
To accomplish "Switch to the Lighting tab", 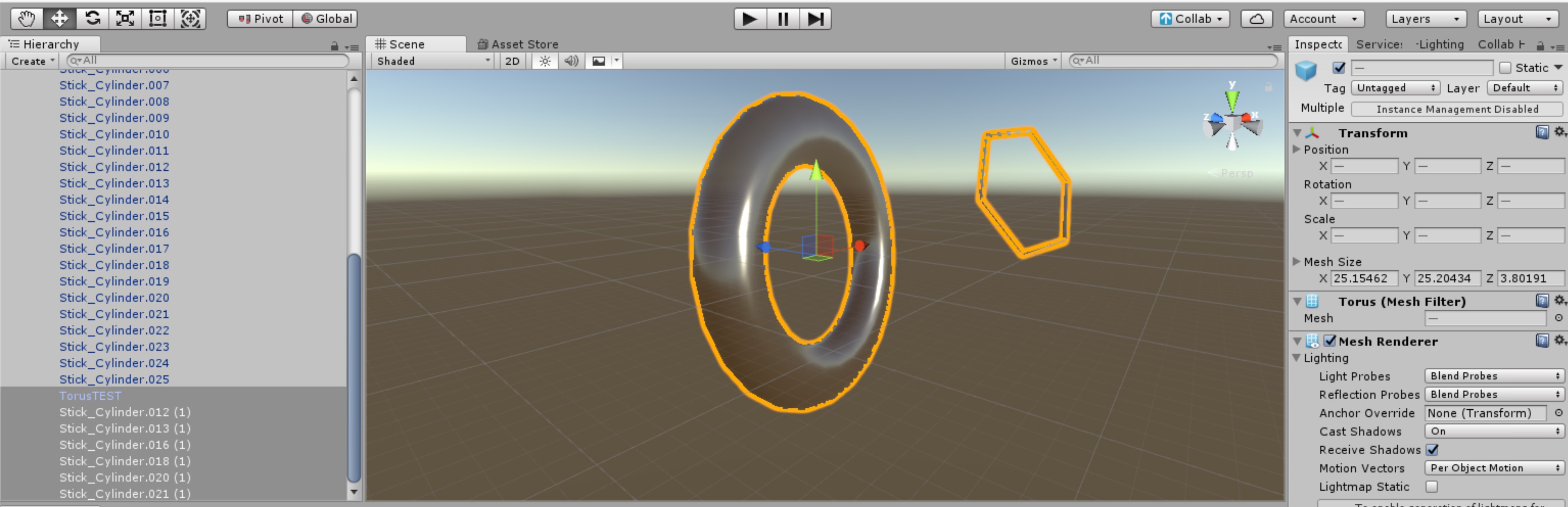I will tap(1440, 44).
